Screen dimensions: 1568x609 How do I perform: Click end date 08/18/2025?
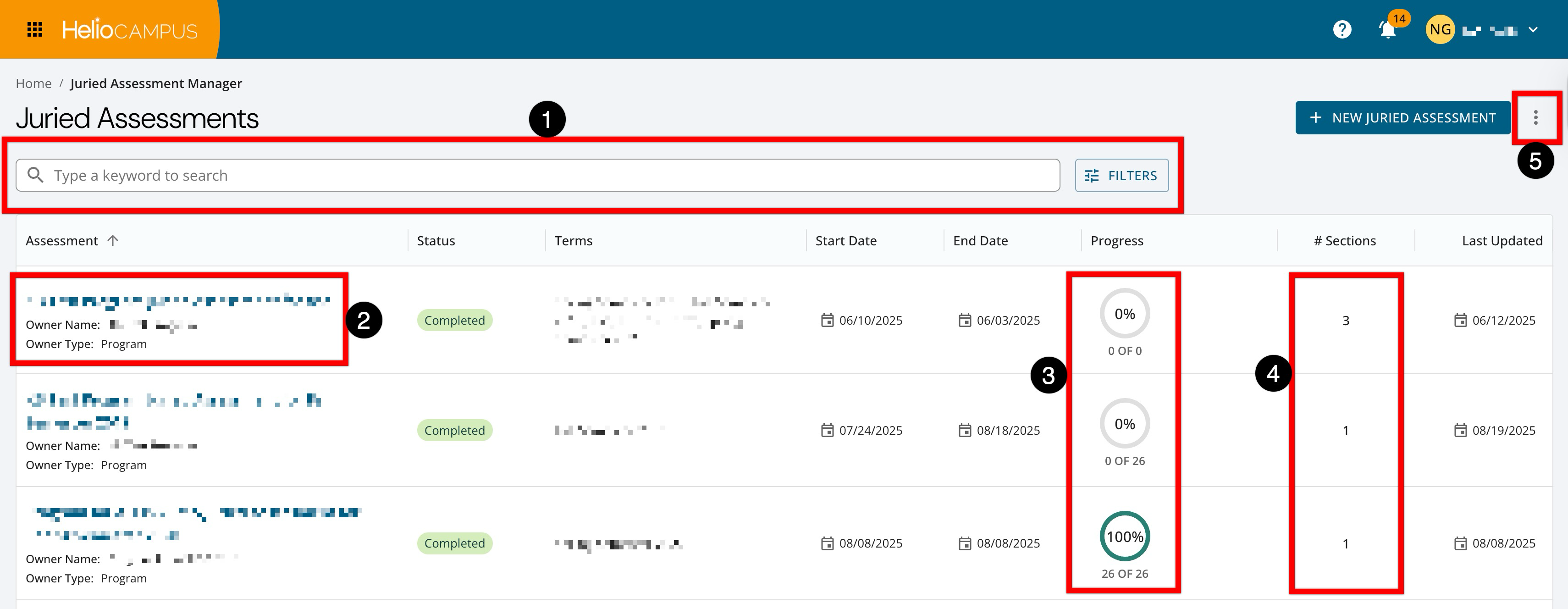pyautogui.click(x=1008, y=431)
